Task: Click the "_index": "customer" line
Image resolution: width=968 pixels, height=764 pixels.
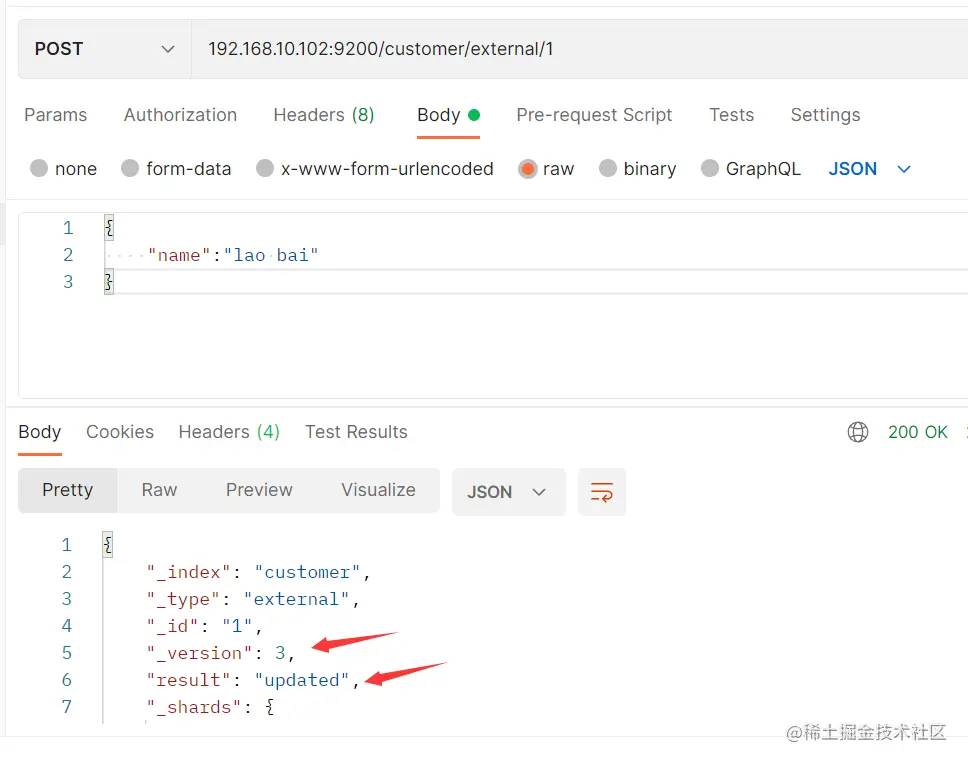Action: (x=258, y=572)
